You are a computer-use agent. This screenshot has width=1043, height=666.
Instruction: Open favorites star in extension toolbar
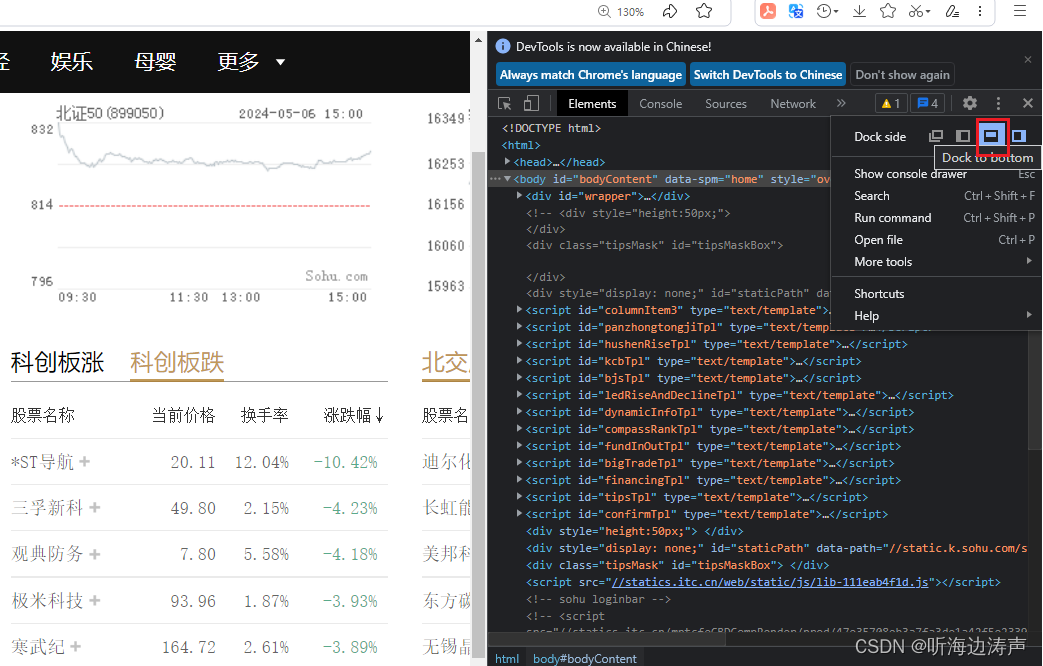click(x=887, y=11)
